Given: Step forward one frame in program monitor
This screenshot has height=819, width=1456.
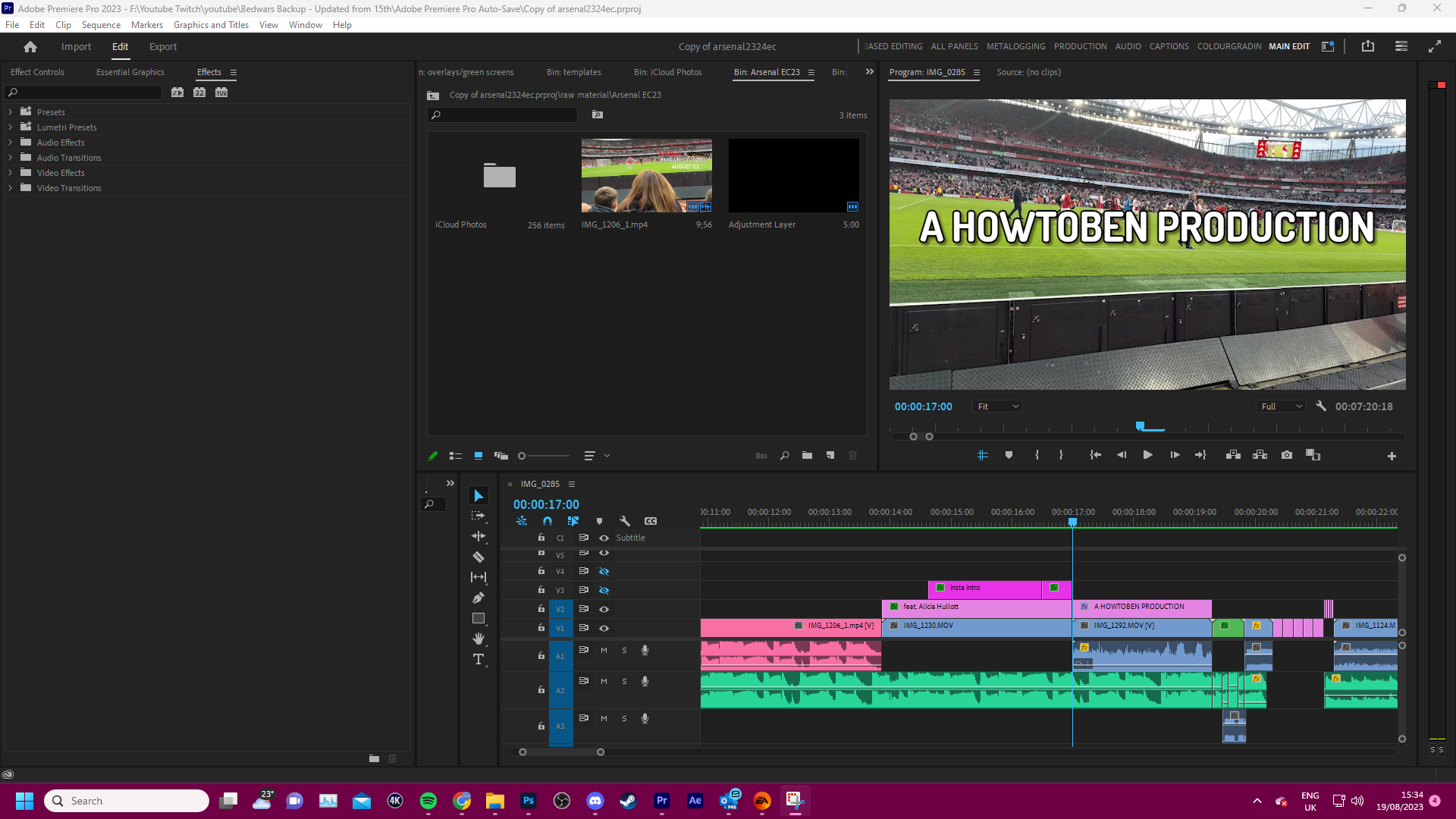Looking at the screenshot, I should (1175, 455).
